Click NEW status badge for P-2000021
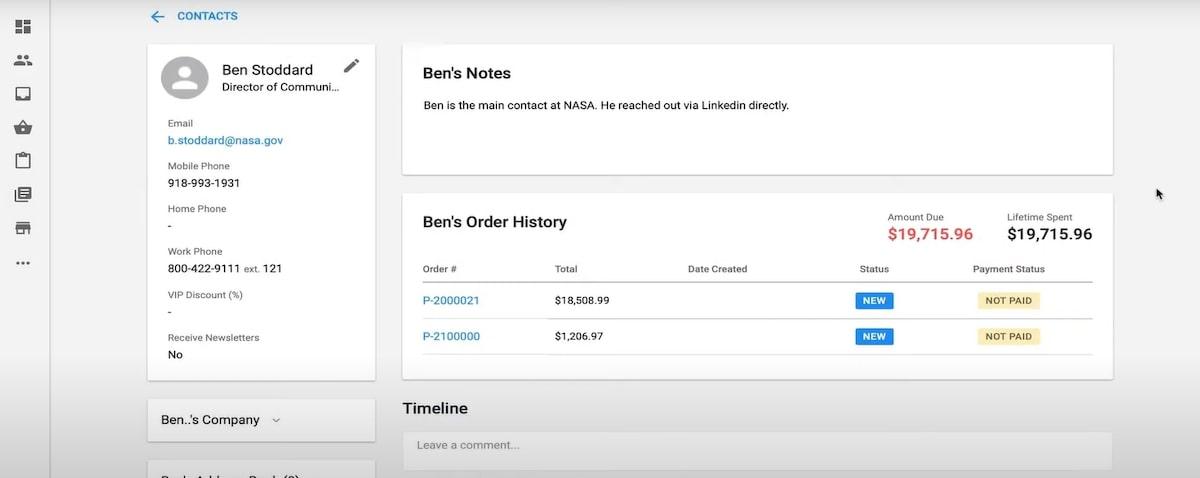 tap(874, 300)
